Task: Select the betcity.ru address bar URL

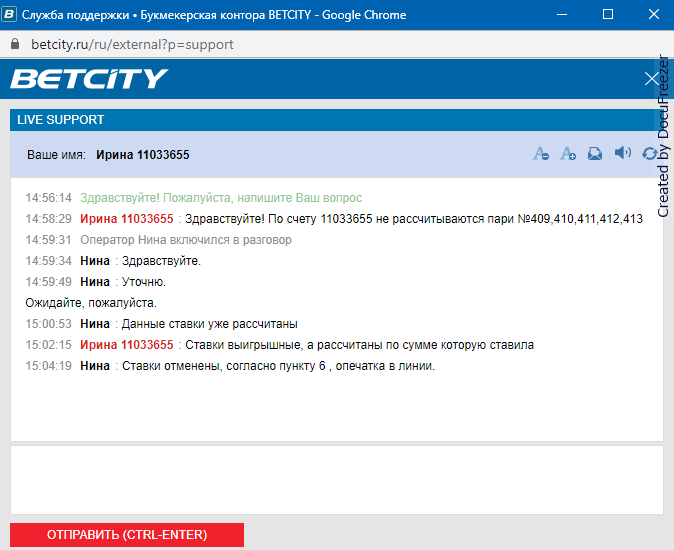Action: [132, 44]
